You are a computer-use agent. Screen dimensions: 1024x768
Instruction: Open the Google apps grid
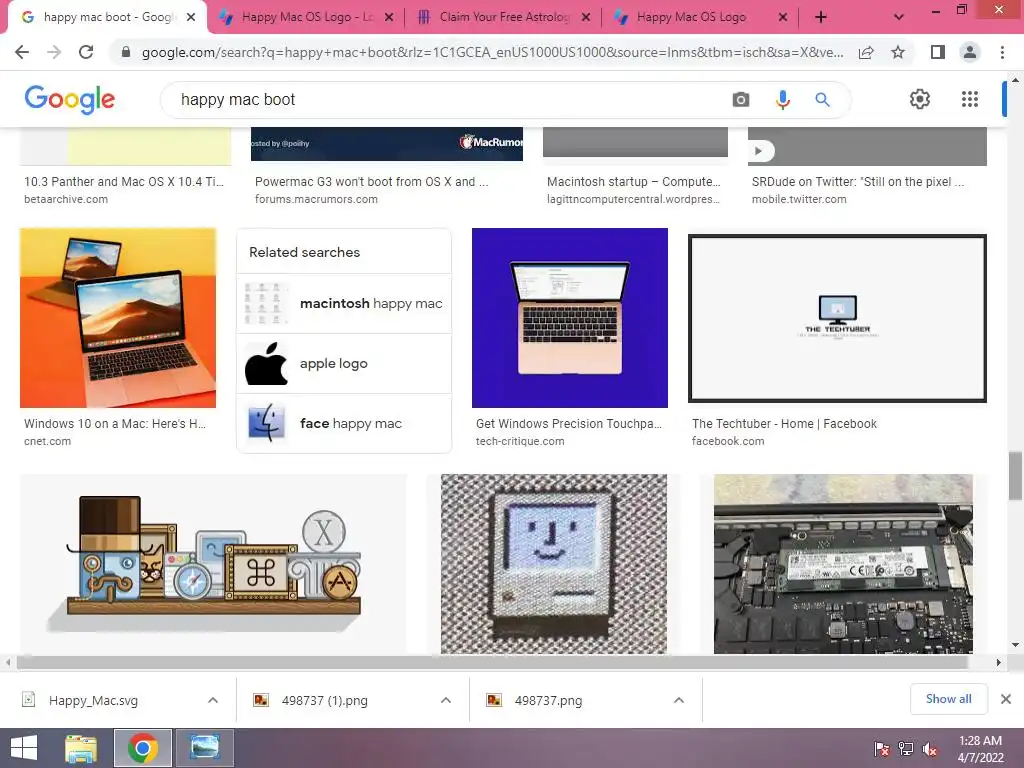pyautogui.click(x=970, y=99)
